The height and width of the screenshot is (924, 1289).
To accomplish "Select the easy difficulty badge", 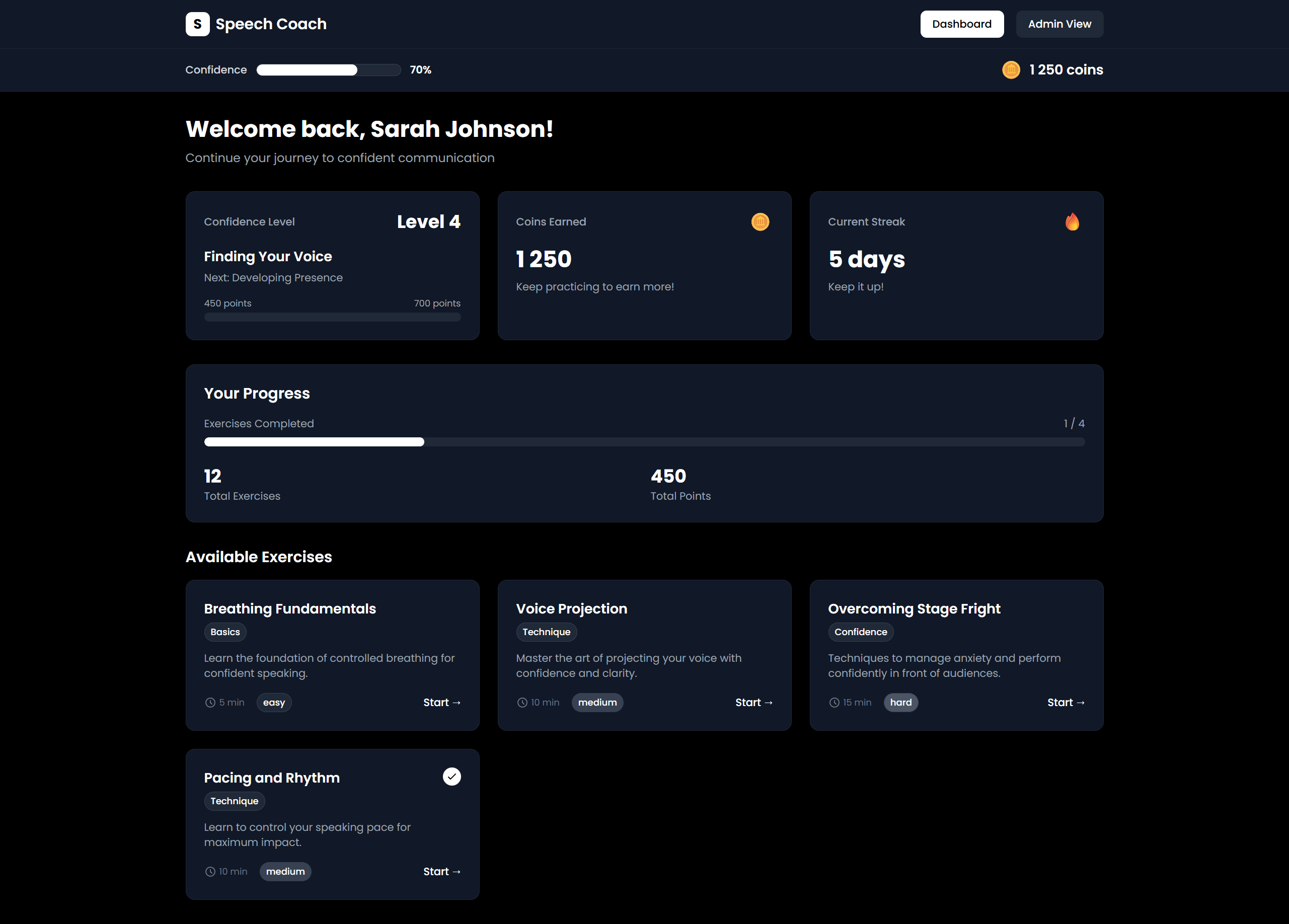I will 274,703.
